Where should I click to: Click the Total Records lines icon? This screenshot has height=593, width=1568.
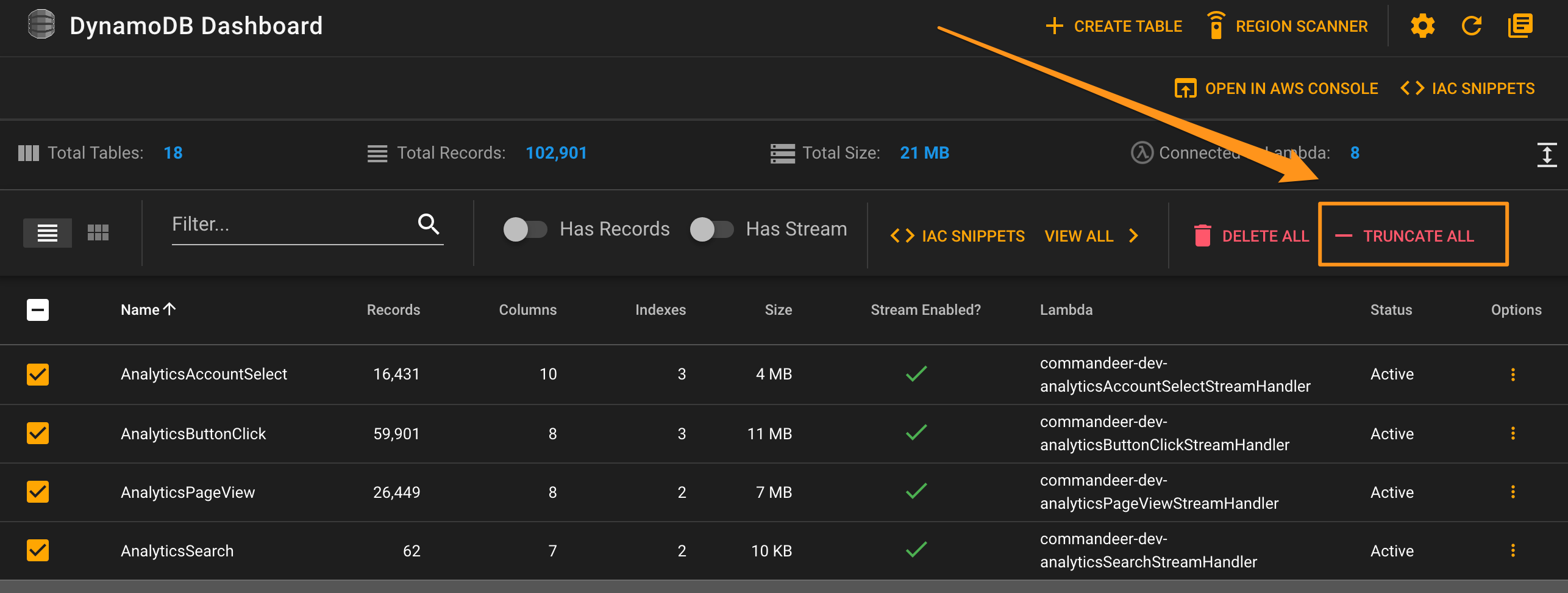point(377,153)
